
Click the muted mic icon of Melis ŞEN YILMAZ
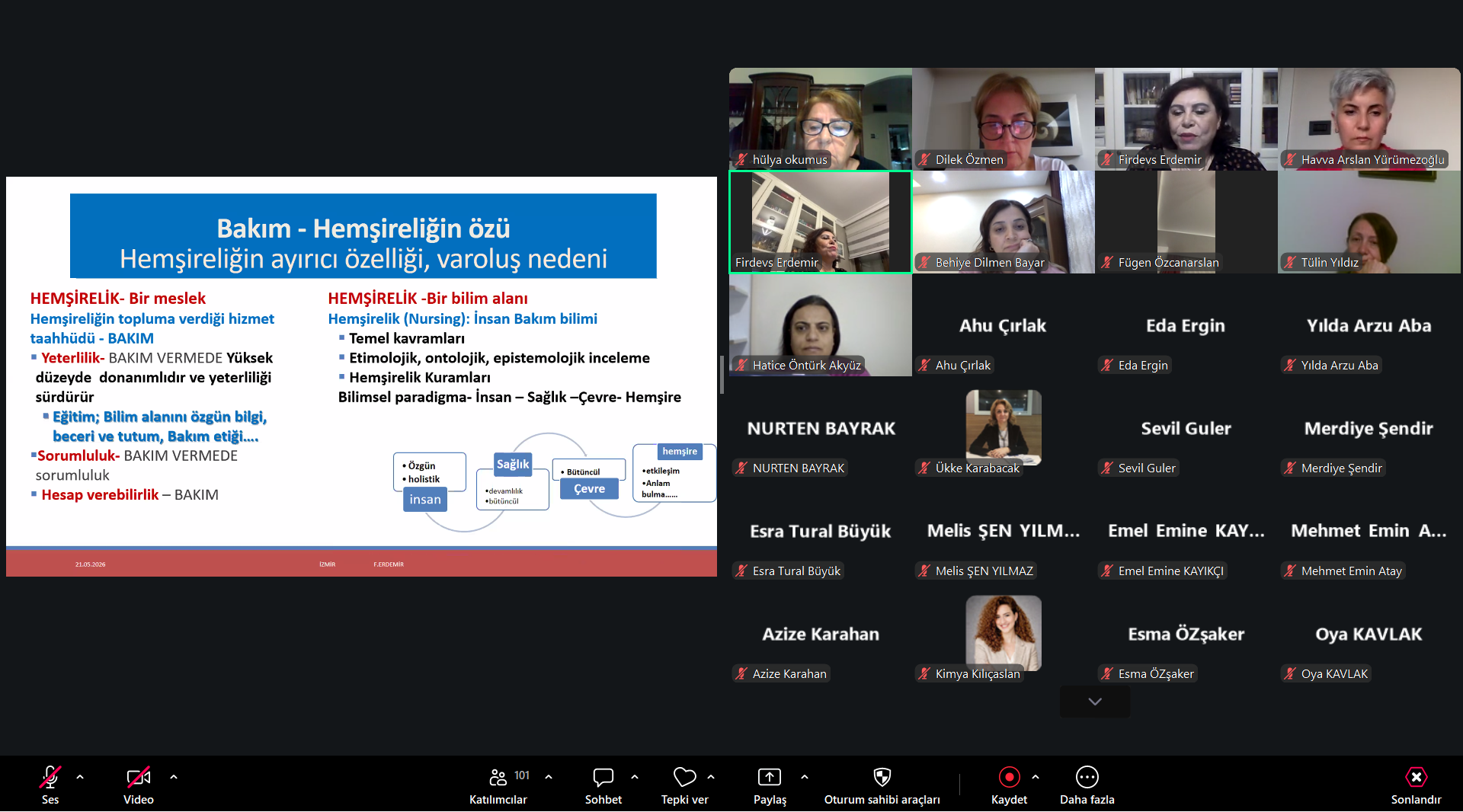[x=924, y=571]
